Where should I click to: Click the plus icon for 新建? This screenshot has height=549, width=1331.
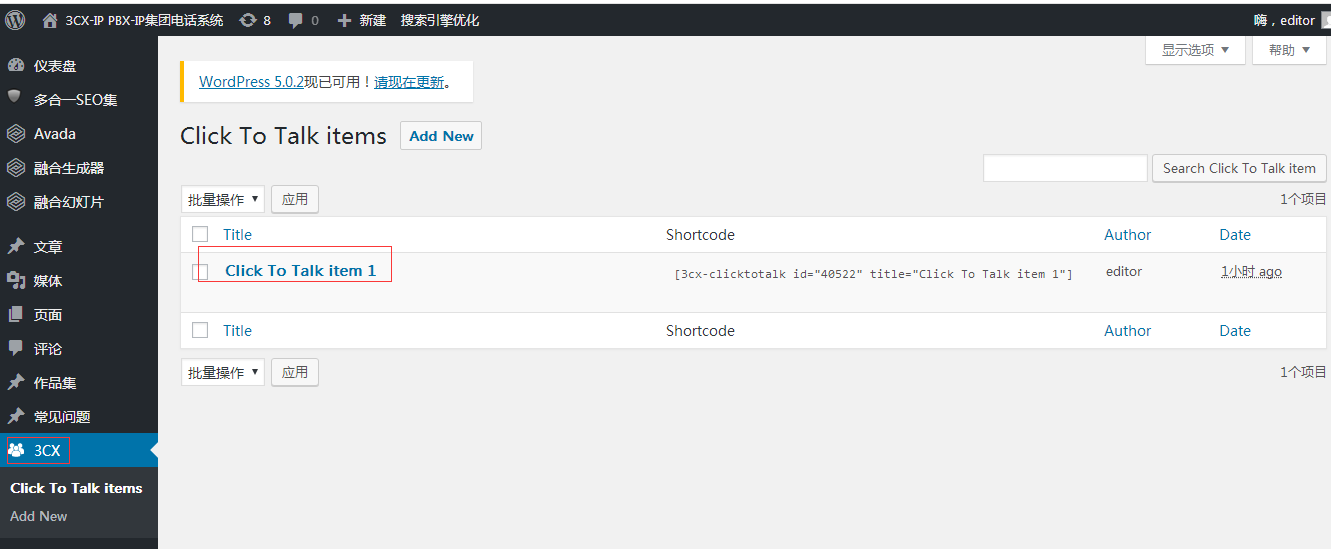pyautogui.click(x=344, y=20)
